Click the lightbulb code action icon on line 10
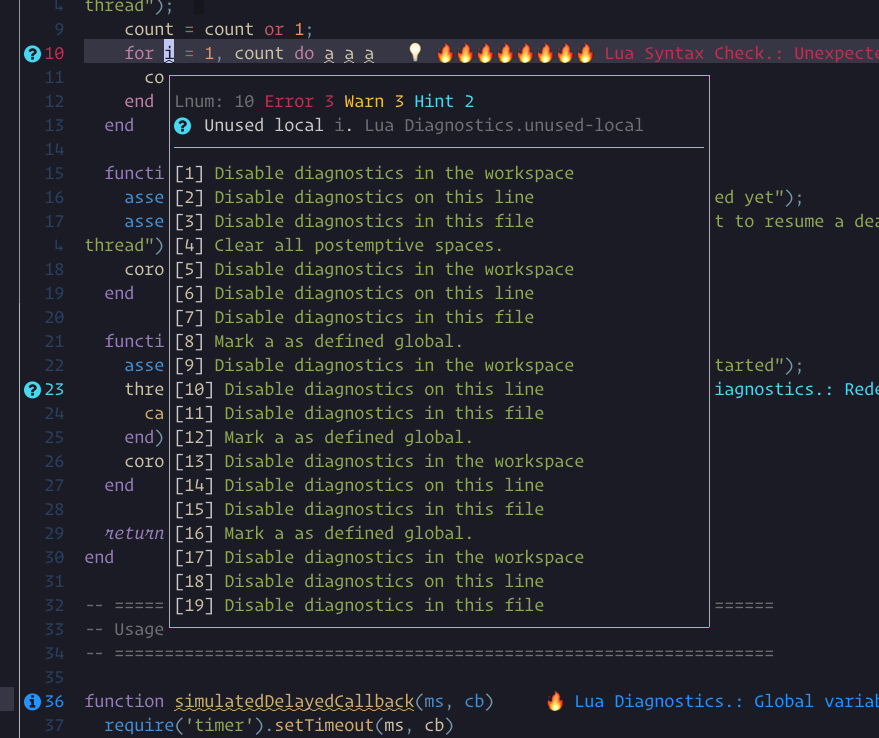879x738 pixels. point(415,53)
